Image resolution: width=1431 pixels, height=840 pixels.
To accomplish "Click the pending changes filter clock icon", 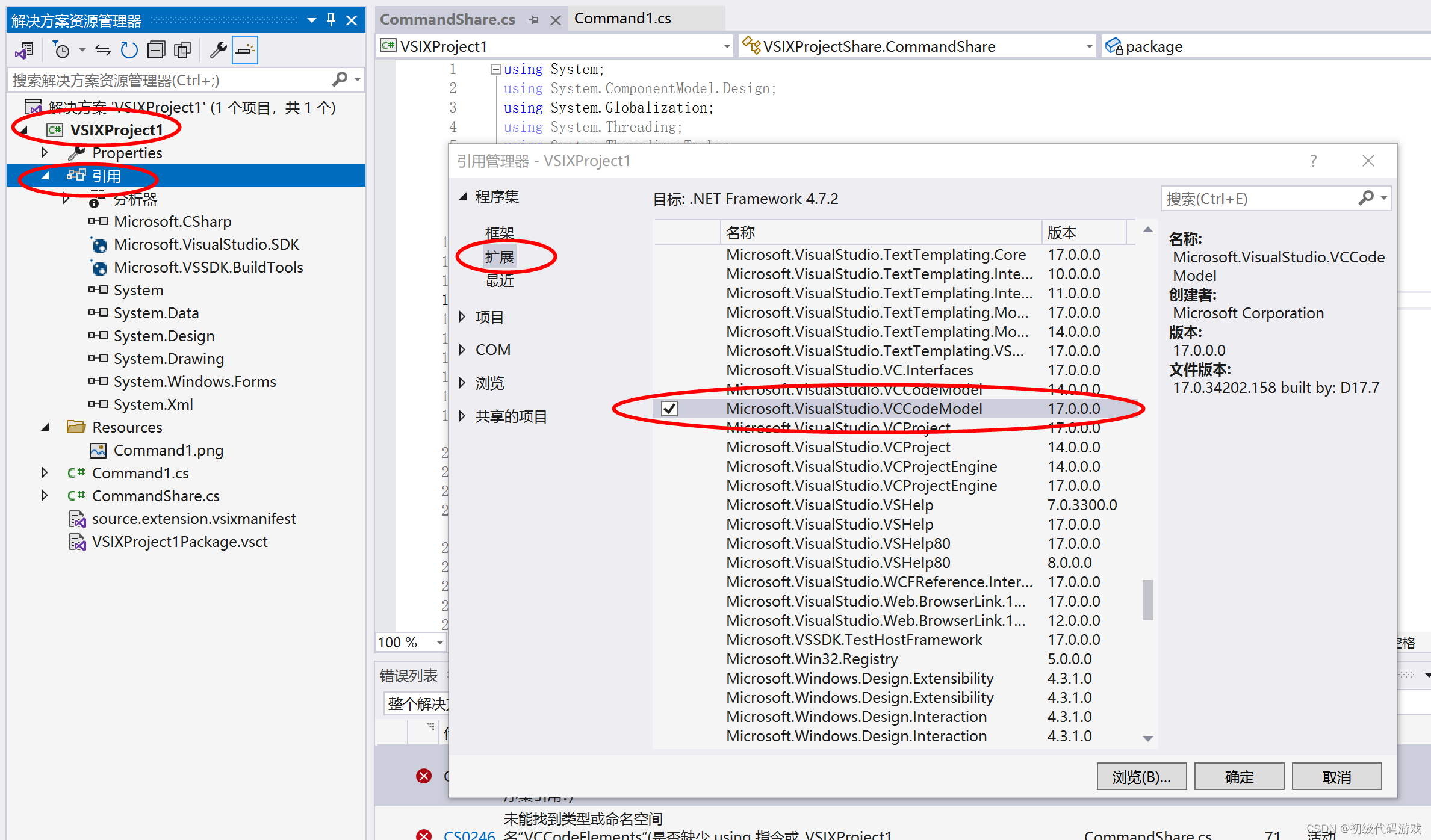I will point(61,50).
